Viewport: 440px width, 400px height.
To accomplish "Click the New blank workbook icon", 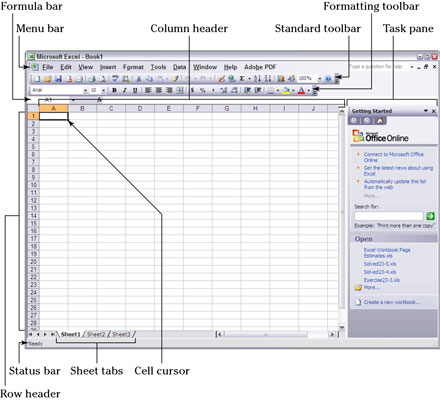I will (37, 79).
